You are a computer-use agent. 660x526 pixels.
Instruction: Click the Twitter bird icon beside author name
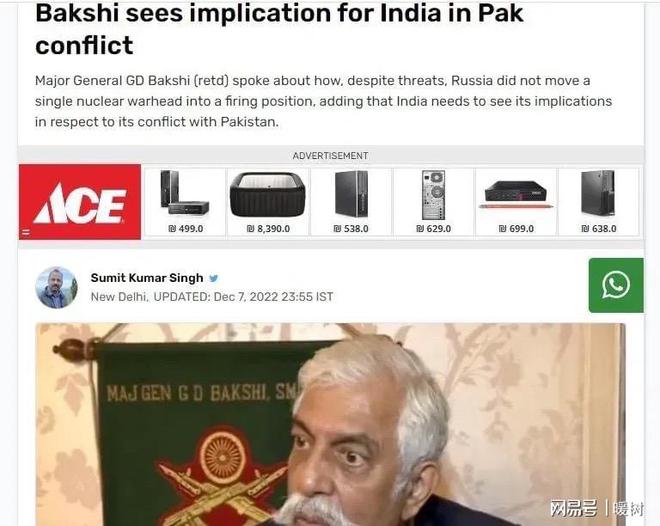[x=214, y=278]
